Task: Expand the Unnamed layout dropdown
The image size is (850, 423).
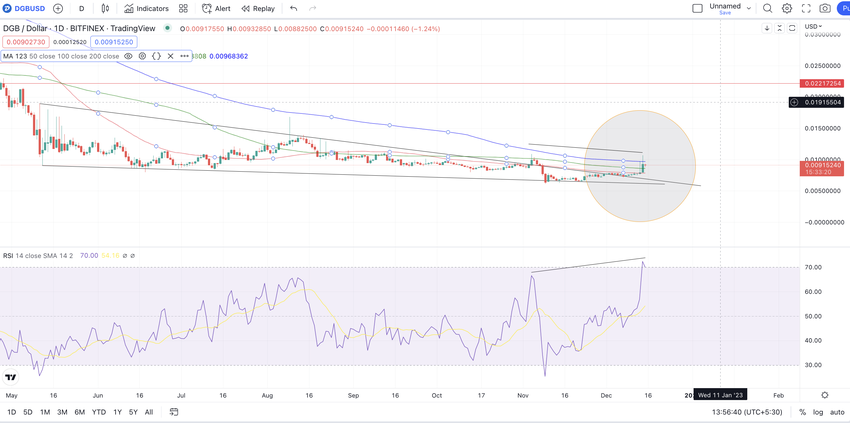Action: (749, 8)
